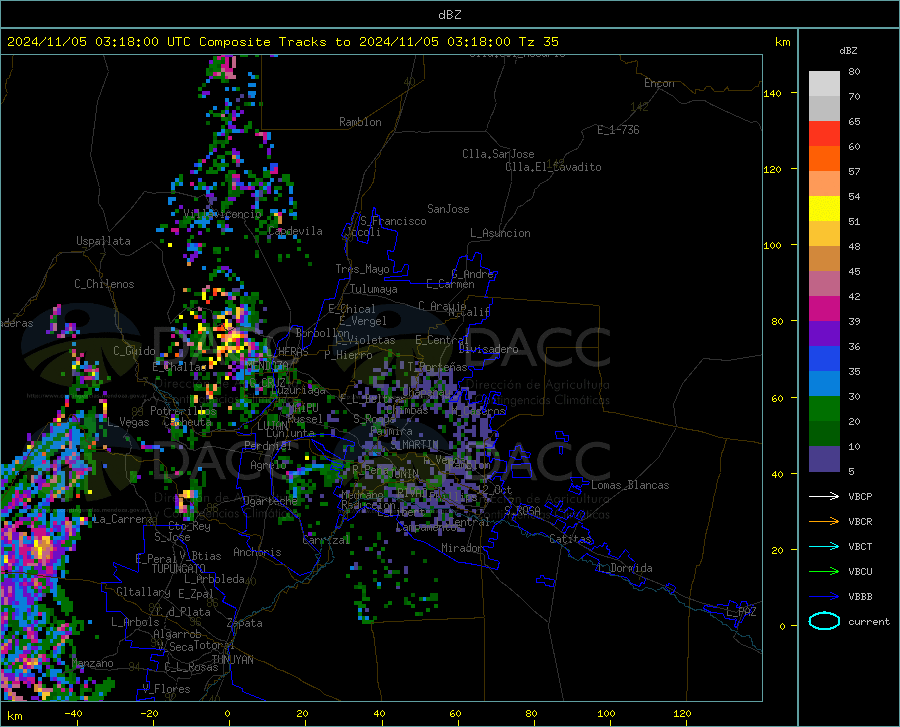Click the blue VBBB arrow legend icon
The width and height of the screenshot is (900, 727).
tap(824, 597)
